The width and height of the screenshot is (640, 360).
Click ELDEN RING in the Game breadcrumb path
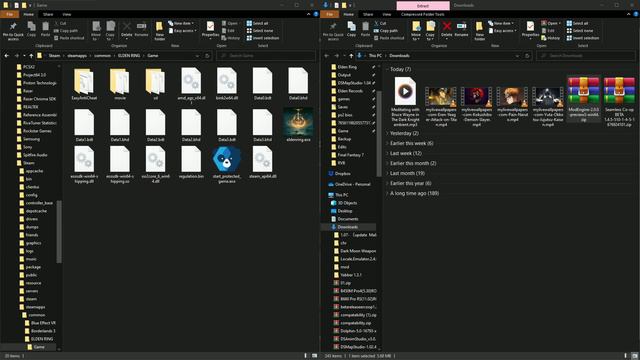click(129, 56)
